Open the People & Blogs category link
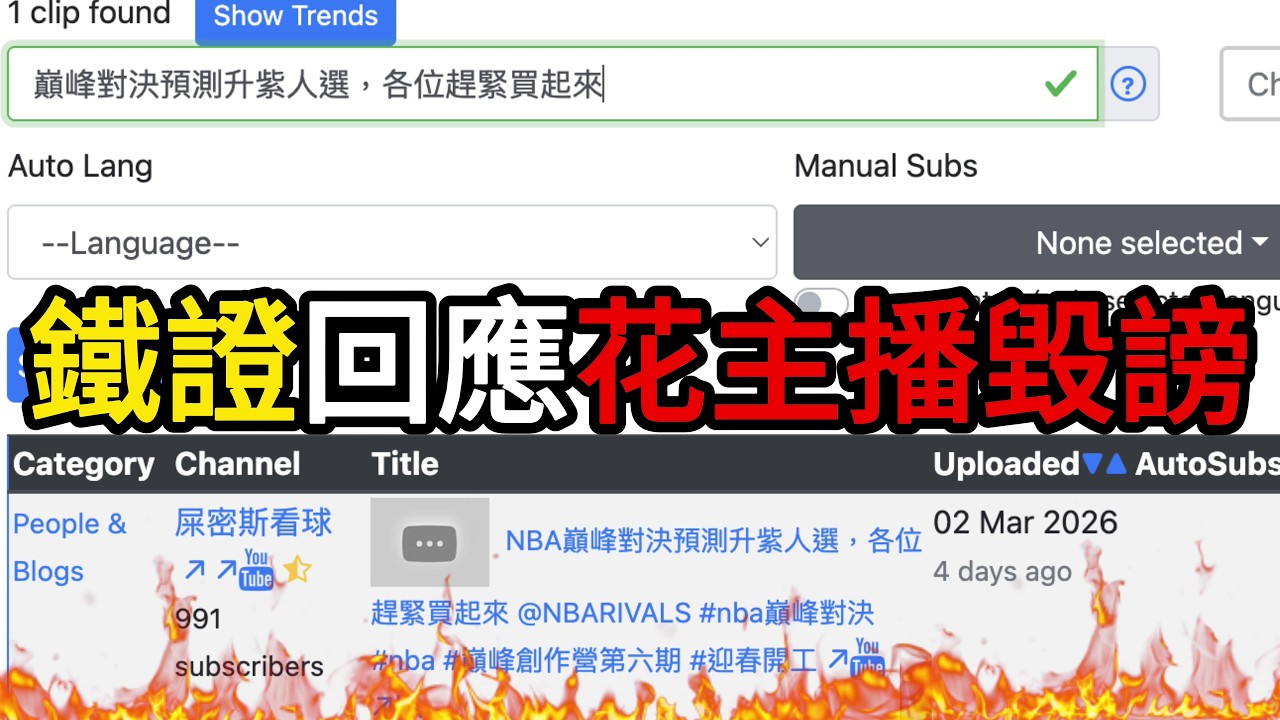 [x=70, y=547]
